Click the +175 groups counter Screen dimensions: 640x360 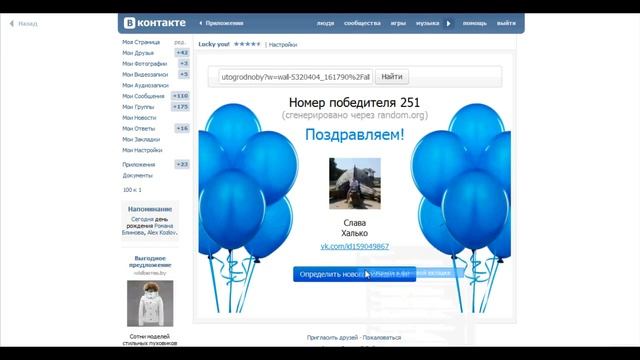(180, 107)
